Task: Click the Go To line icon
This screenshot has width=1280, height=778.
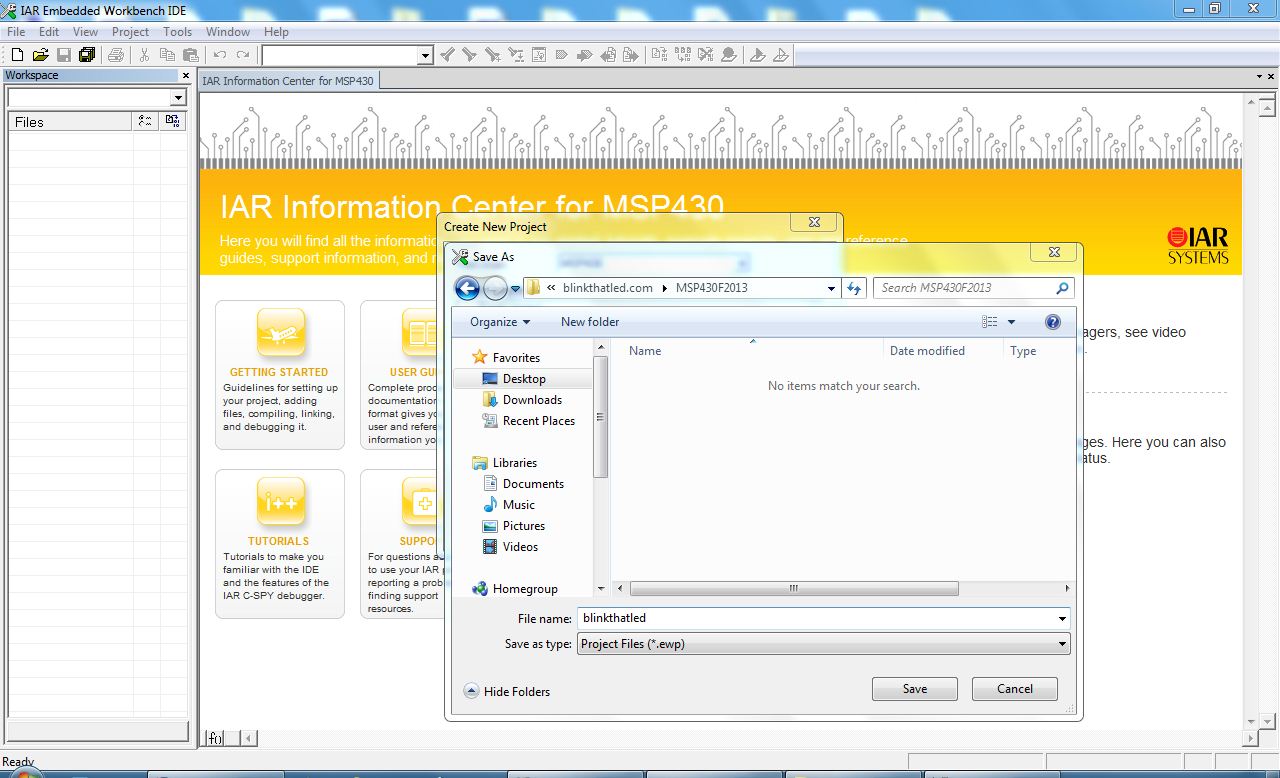Action: (x=539, y=55)
